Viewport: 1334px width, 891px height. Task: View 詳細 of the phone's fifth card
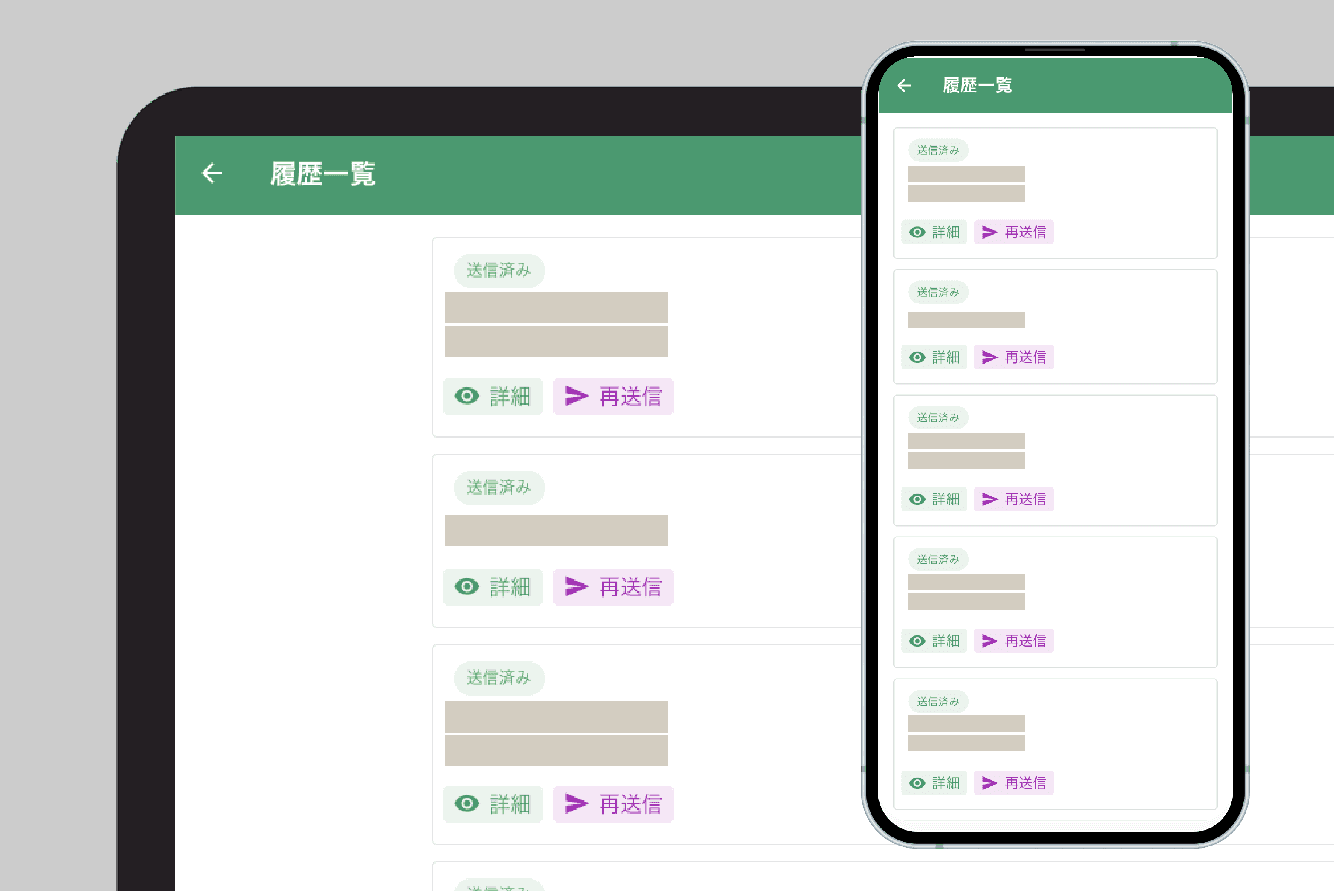click(x=934, y=783)
